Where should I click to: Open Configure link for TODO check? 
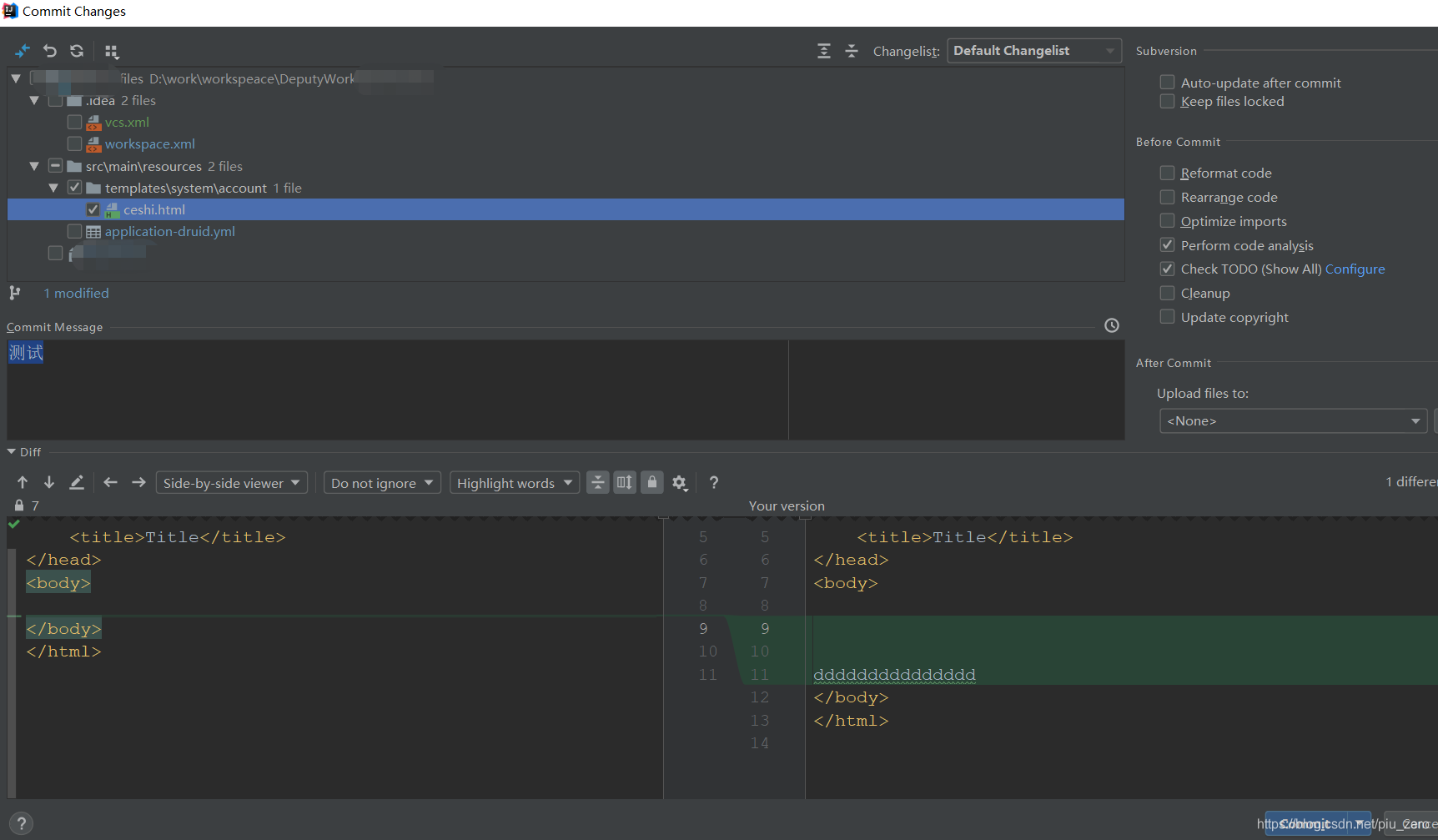click(x=1355, y=269)
